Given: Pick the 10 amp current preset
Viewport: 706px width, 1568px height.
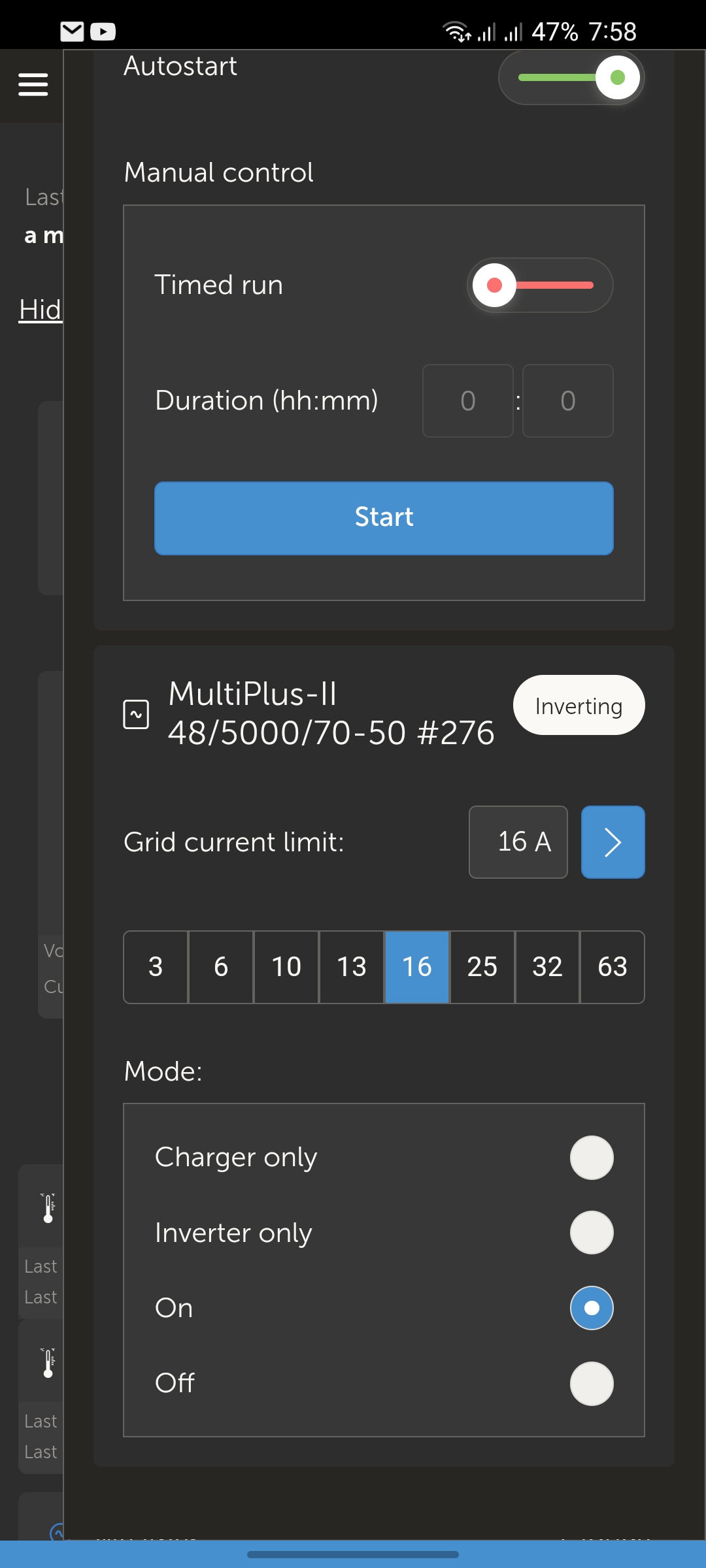Looking at the screenshot, I should pyautogui.click(x=286, y=967).
